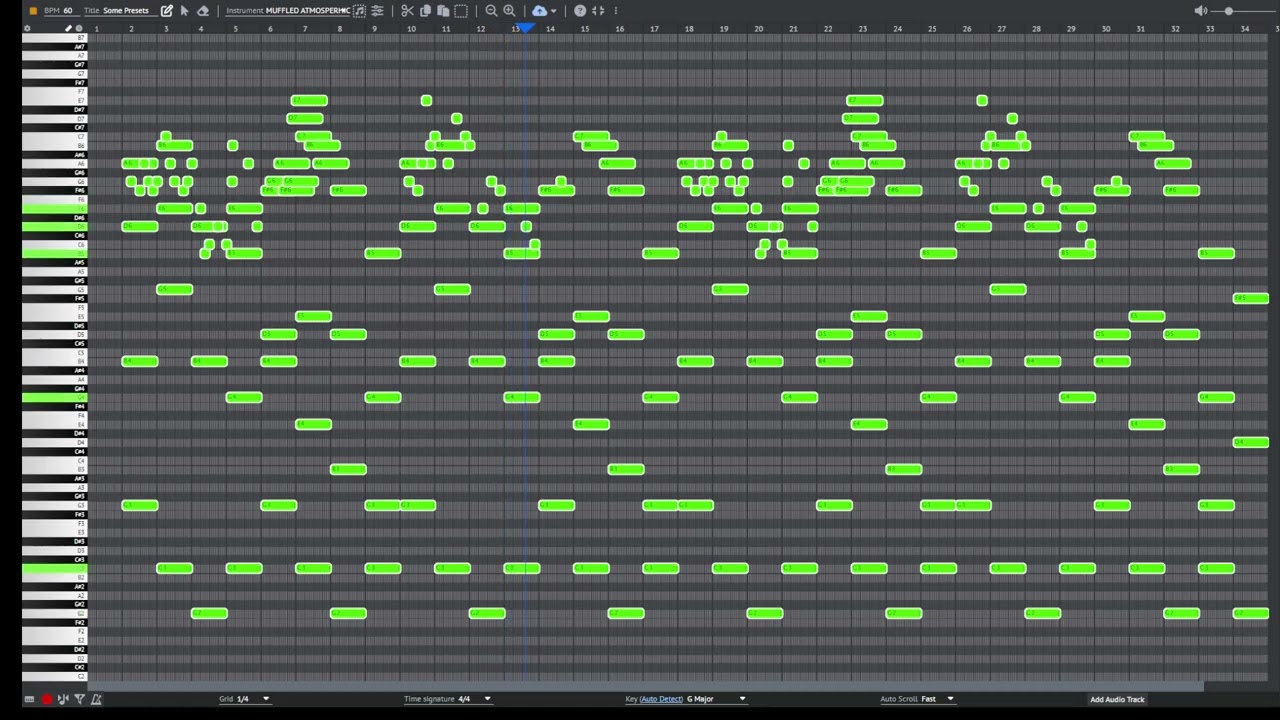Image resolution: width=1280 pixels, height=720 pixels.
Task: Open instrument settings sliders icon
Action: 377,10
